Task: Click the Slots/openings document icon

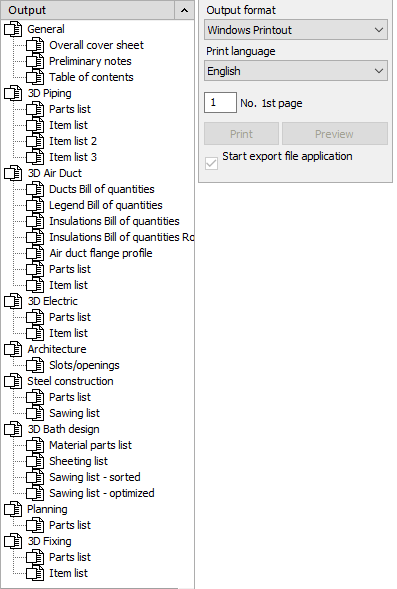Action: (x=35, y=365)
